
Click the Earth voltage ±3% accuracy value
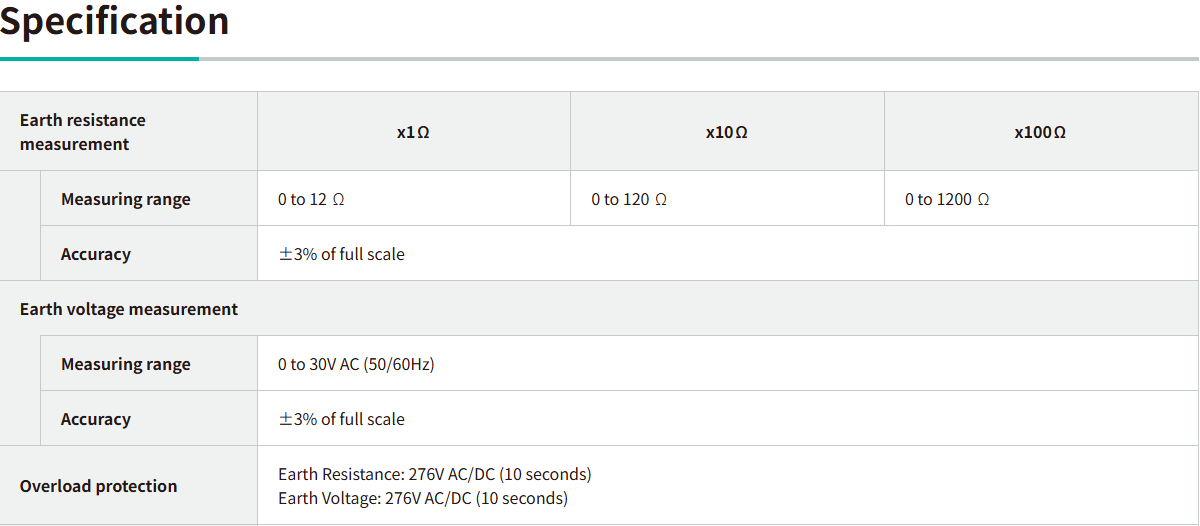[x=341, y=419]
